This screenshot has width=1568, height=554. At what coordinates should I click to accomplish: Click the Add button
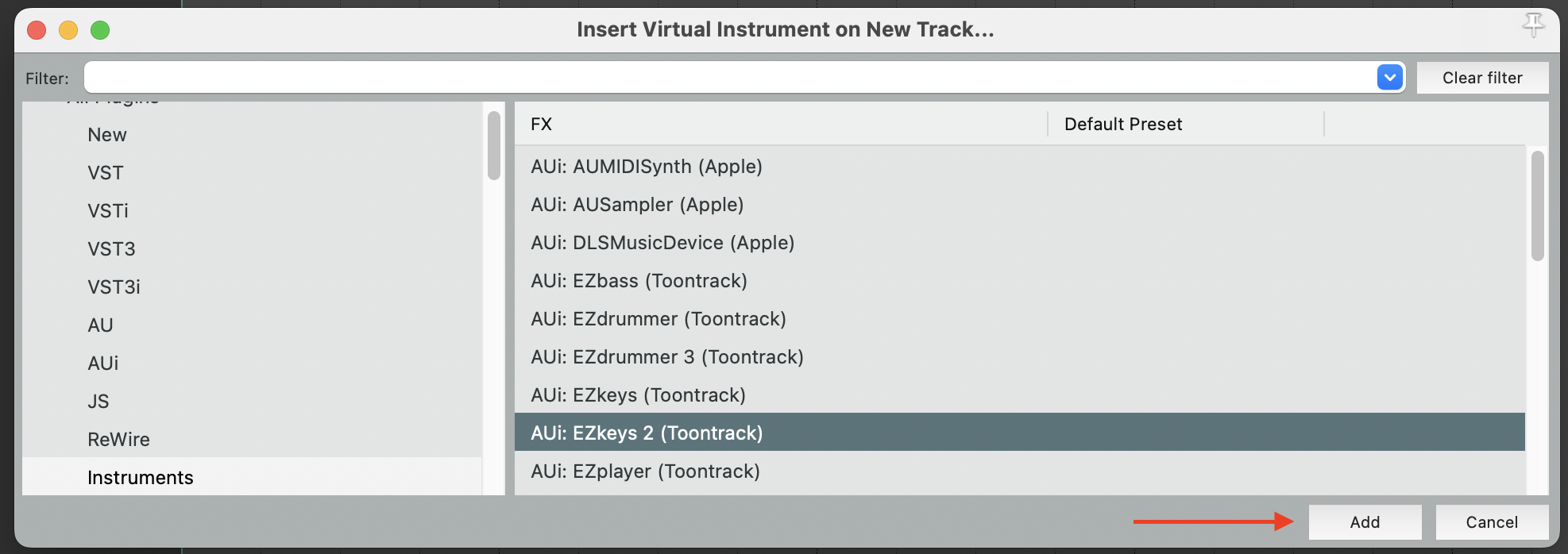(x=1365, y=522)
